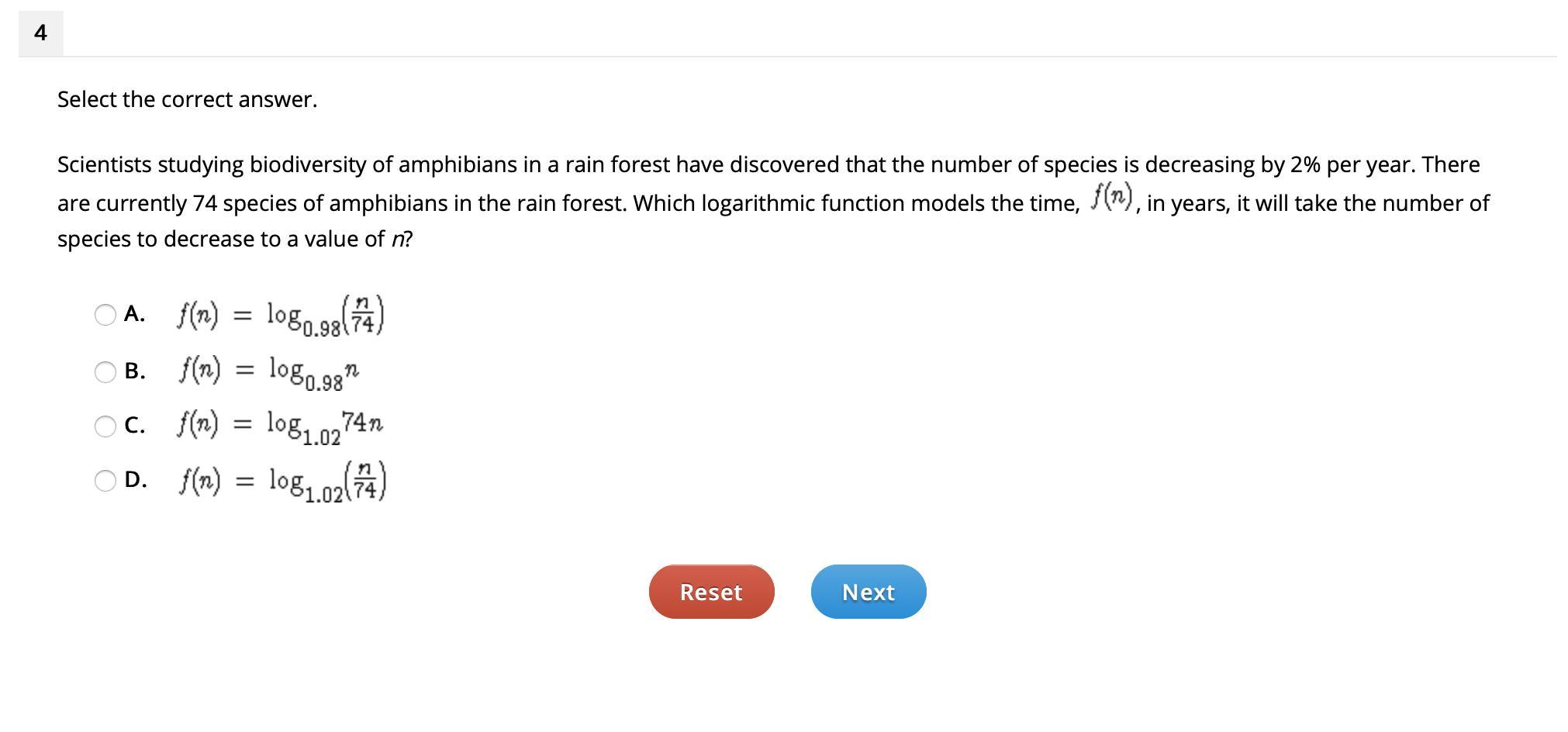This screenshot has width=1568, height=732.
Task: Click the letter label "D."
Action: 136,480
